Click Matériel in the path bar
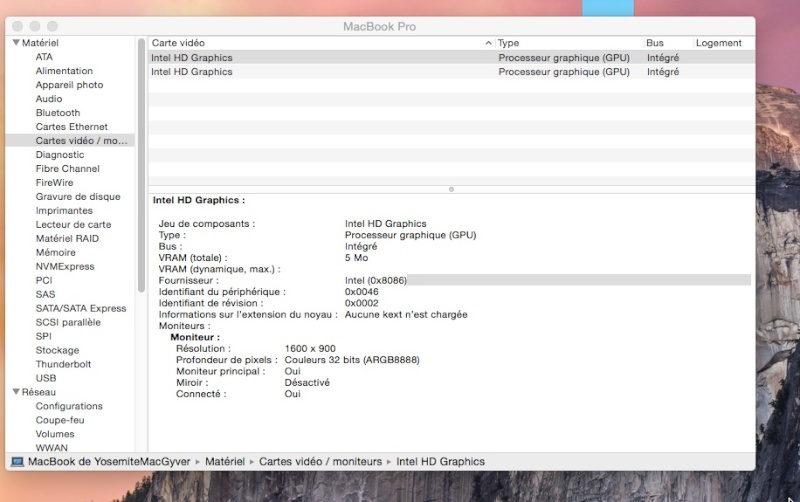This screenshot has width=800, height=502. (x=225, y=462)
